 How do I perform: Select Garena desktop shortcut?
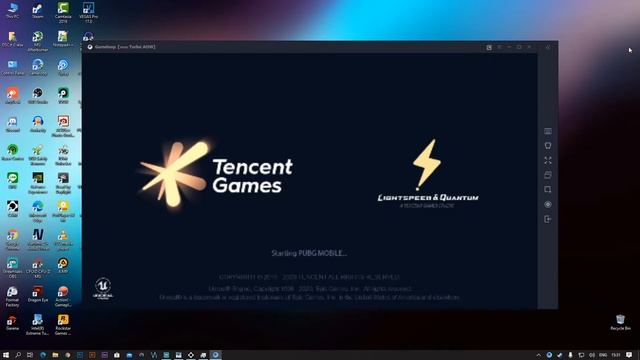point(12,322)
